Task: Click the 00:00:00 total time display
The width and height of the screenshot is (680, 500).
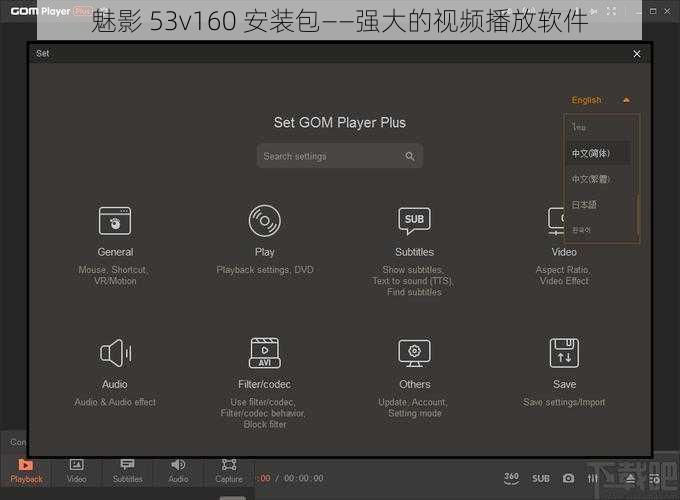Action: [304, 478]
